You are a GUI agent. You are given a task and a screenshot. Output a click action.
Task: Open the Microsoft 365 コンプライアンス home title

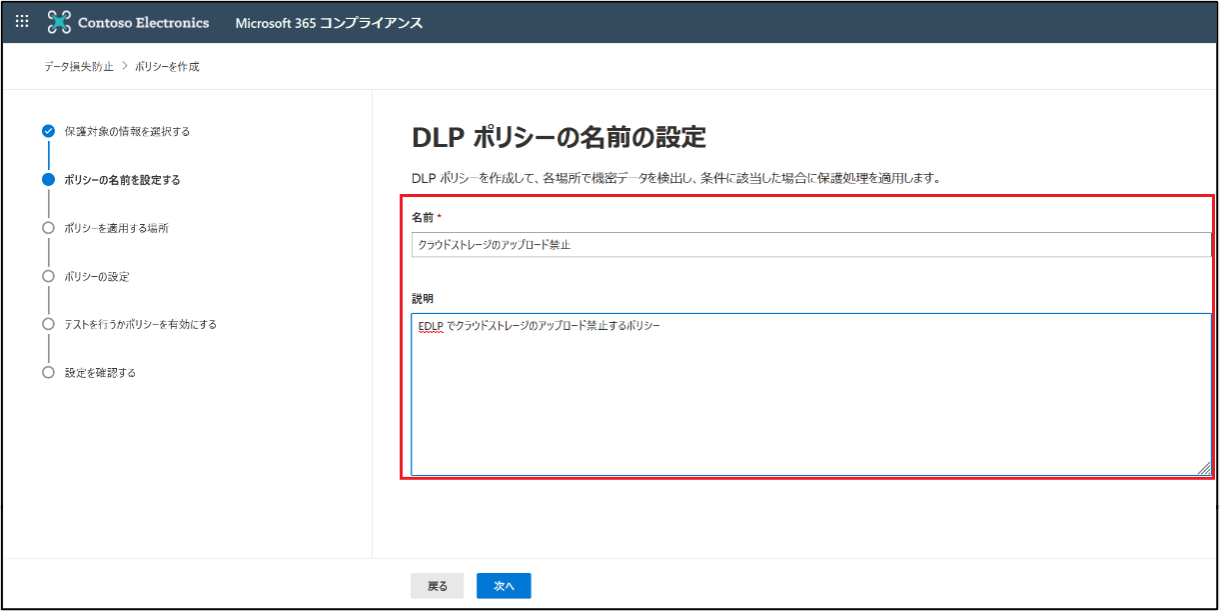click(328, 23)
